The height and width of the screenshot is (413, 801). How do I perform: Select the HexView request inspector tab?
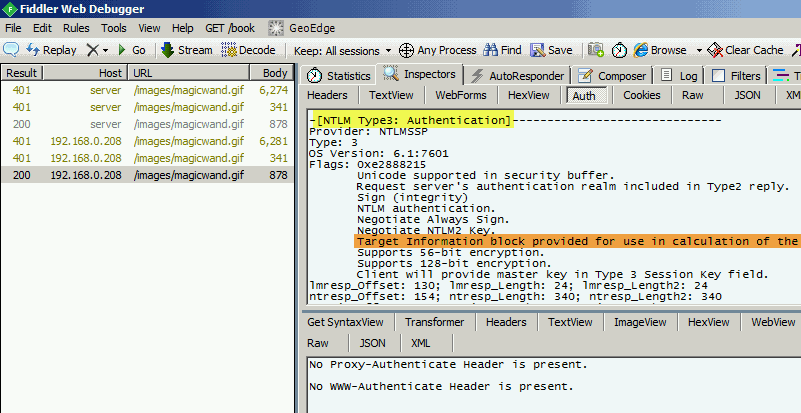528,95
